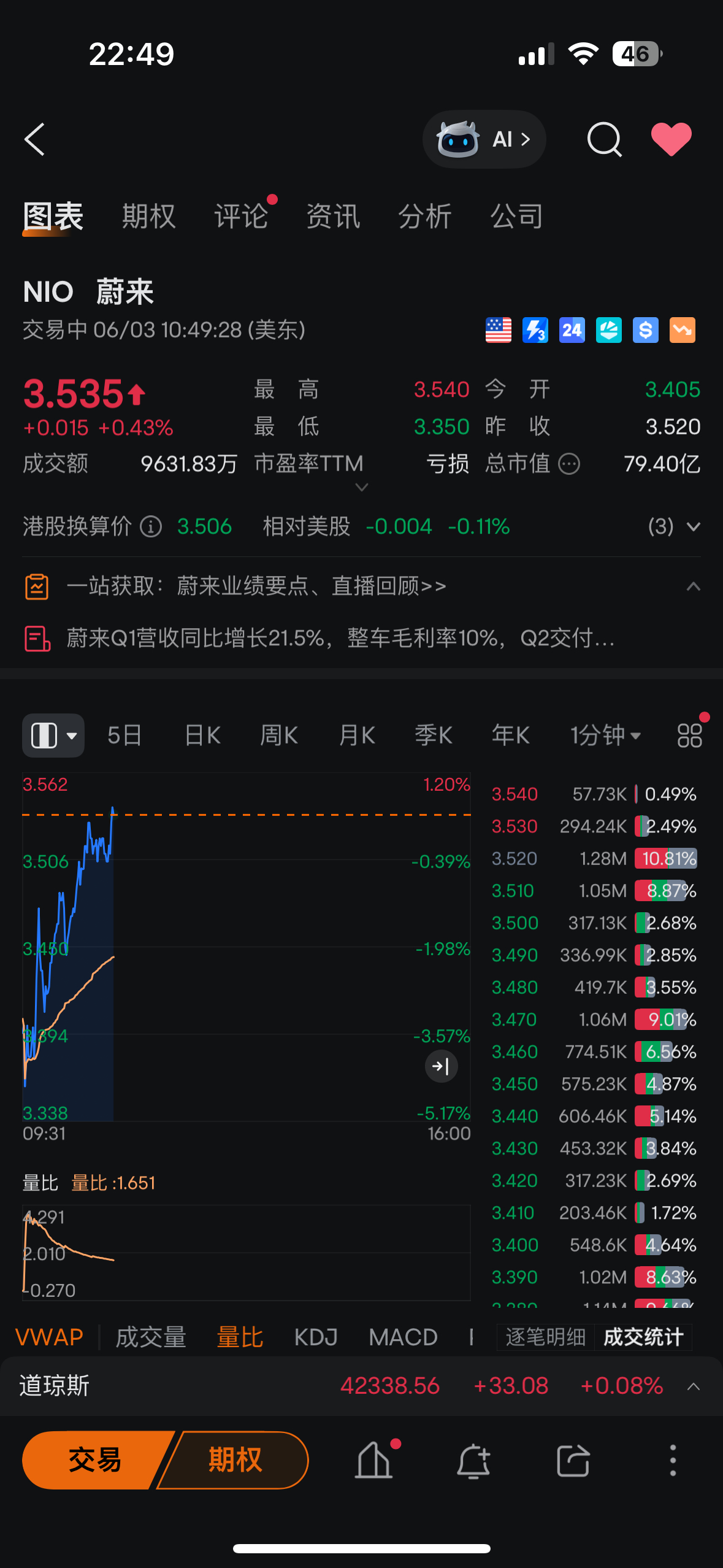723x1568 pixels.
Task: Tap the orange trend chart icon
Action: 683,330
